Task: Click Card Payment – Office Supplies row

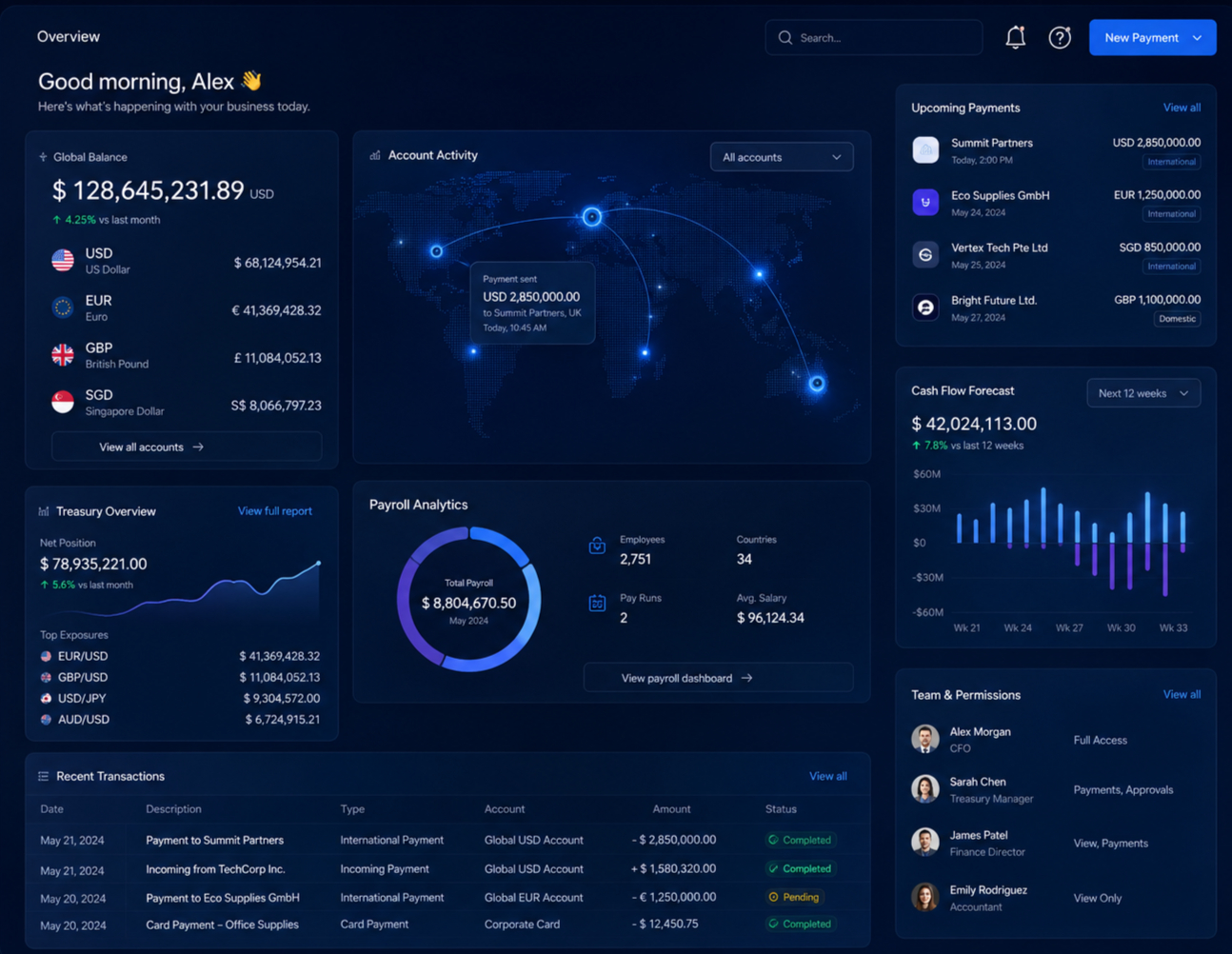Action: pos(447,924)
